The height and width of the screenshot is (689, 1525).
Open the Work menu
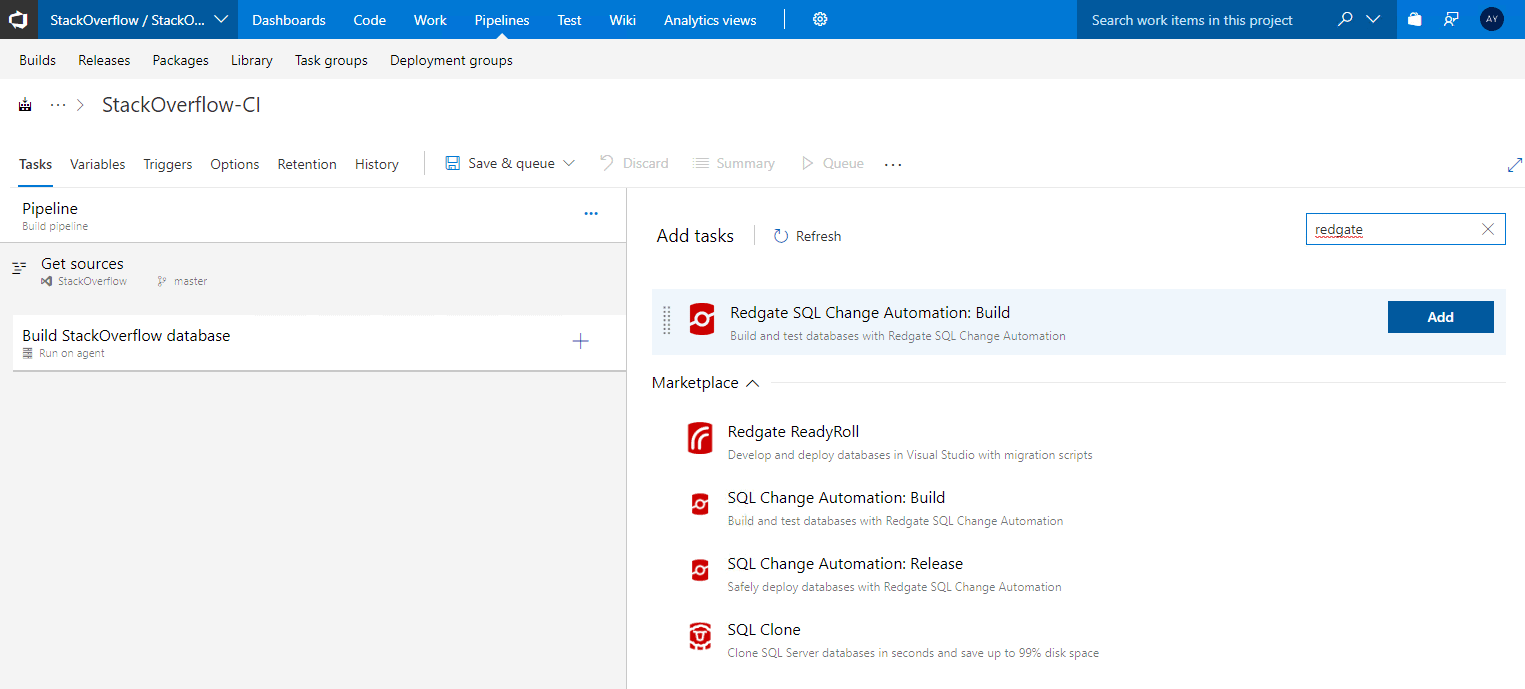coord(430,19)
